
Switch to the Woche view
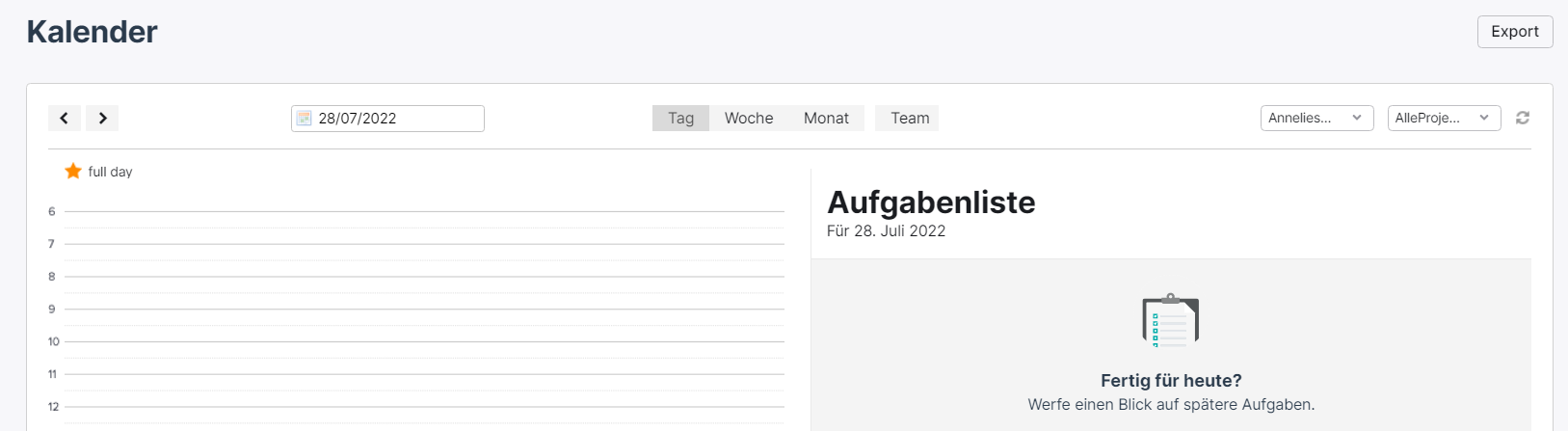coord(749,118)
